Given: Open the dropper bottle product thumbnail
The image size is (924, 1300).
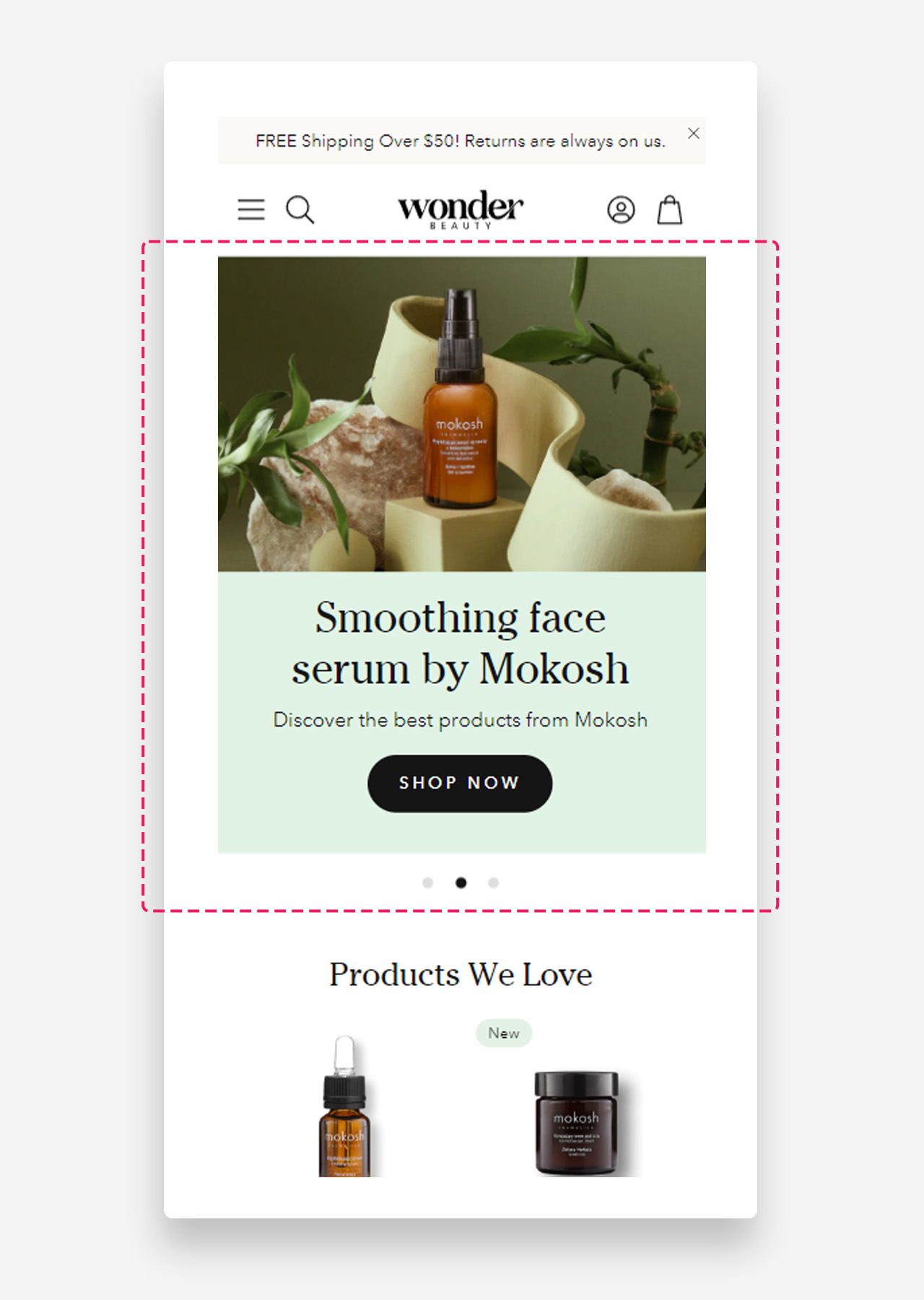Looking at the screenshot, I should pos(345,1106).
